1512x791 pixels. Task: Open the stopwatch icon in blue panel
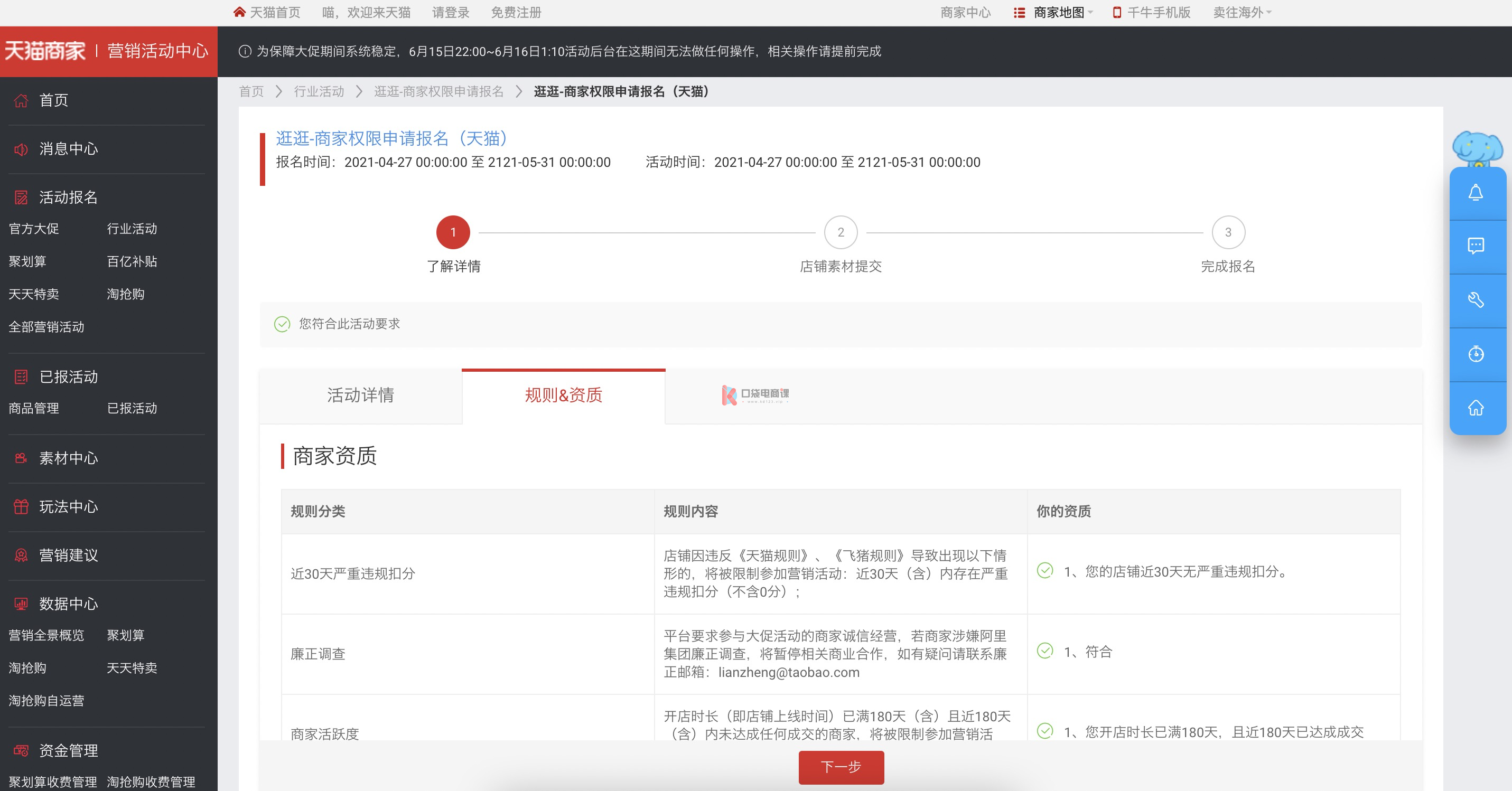tap(1476, 354)
